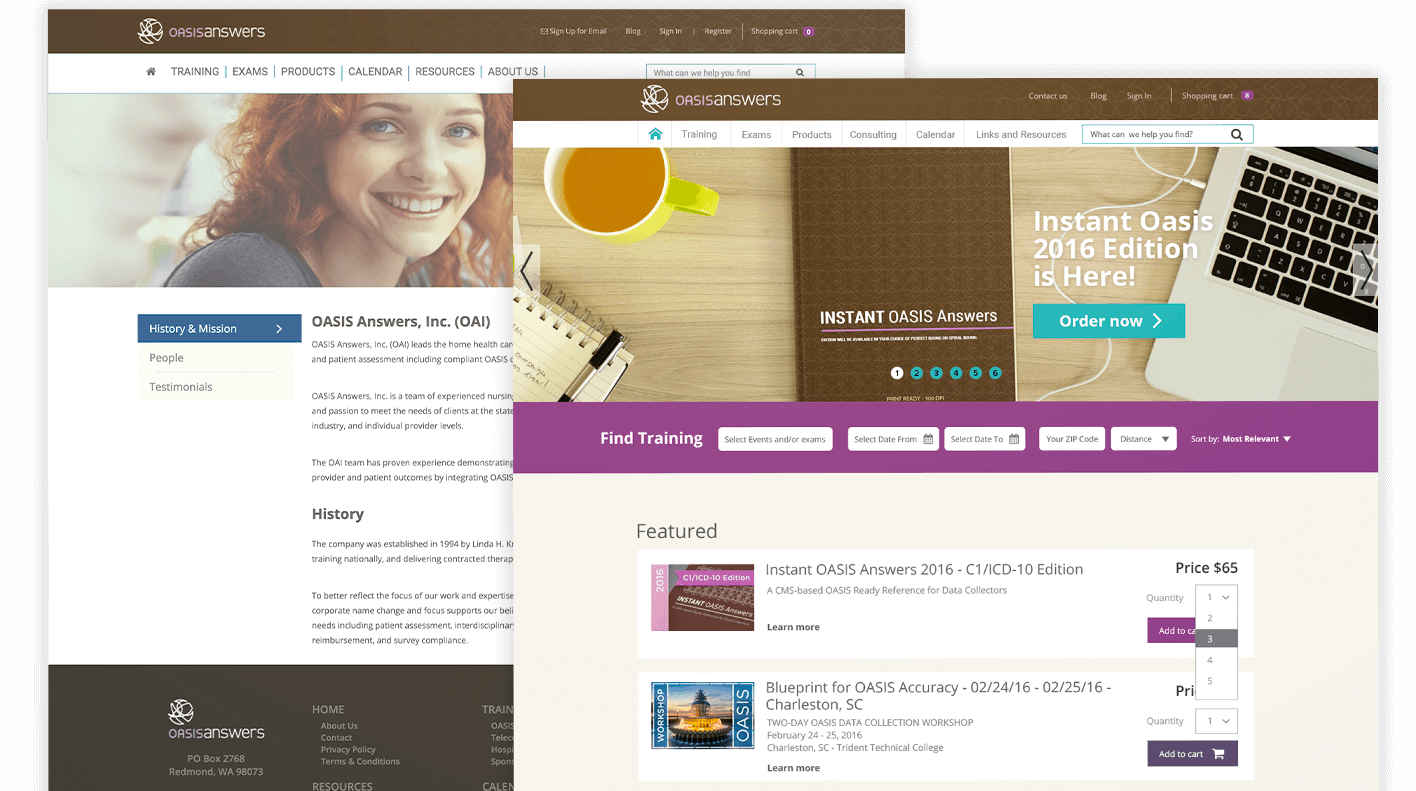Image resolution: width=1416 pixels, height=791 pixels.
Task: Open the Training menu in the front window
Action: (x=699, y=134)
